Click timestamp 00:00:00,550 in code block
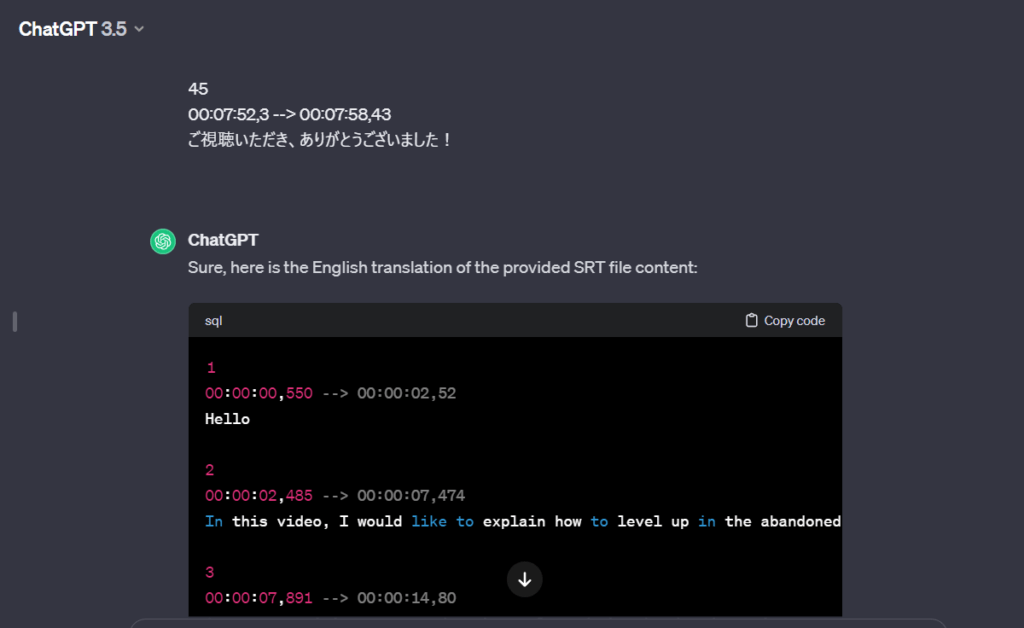 tap(259, 394)
